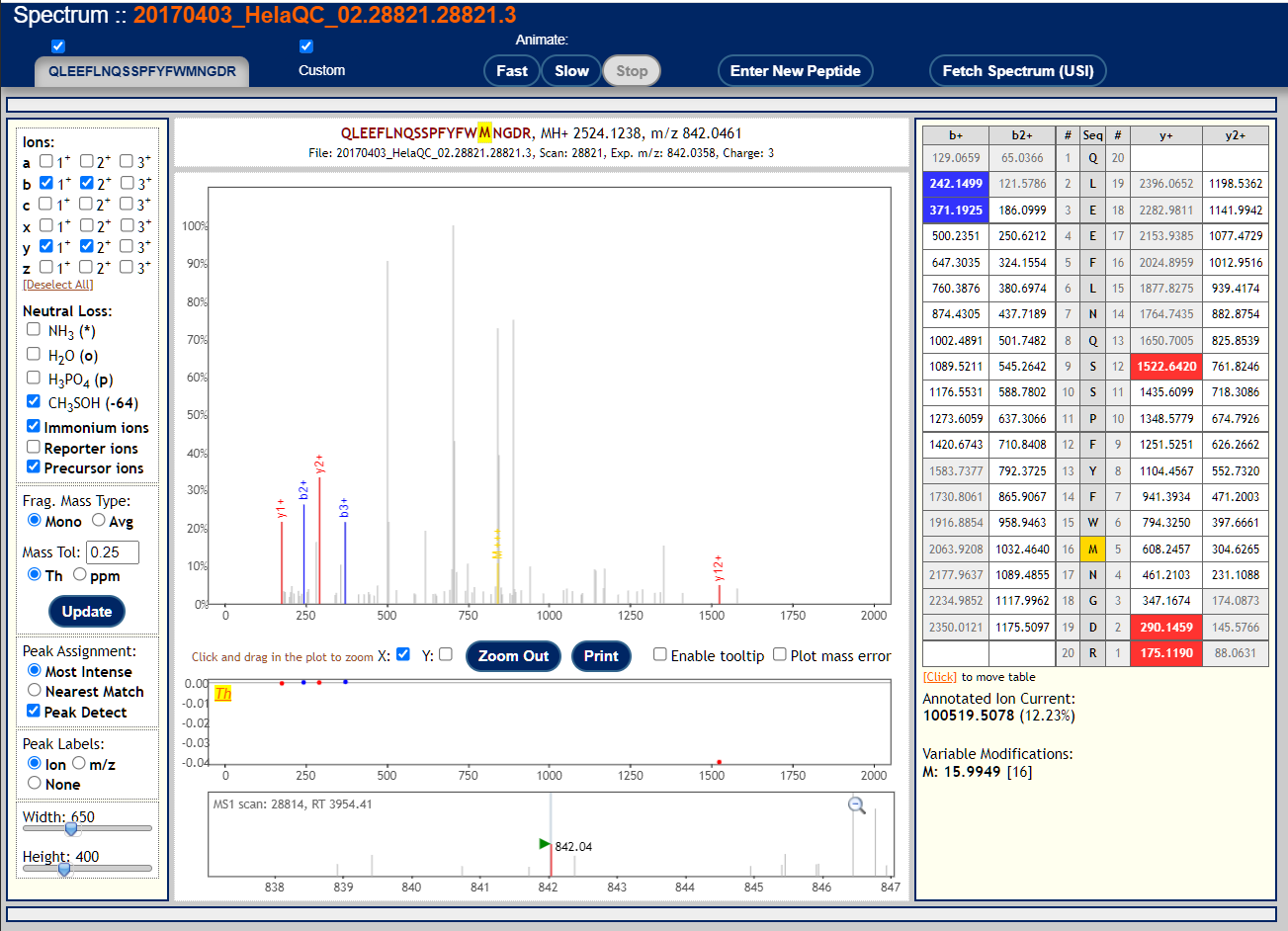Click the Mass Tol input field

[113, 552]
